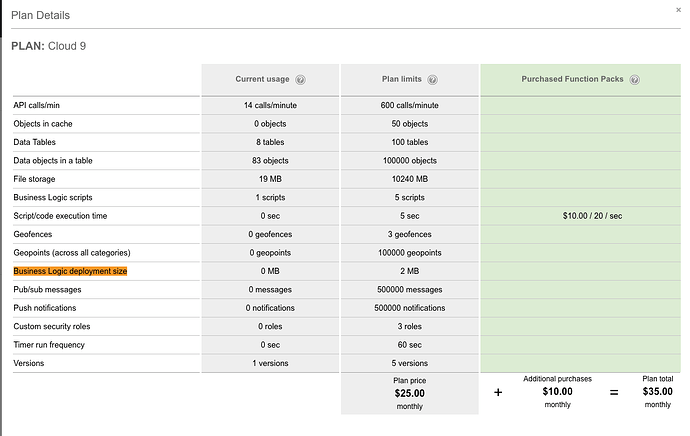The height and width of the screenshot is (436, 690).
Task: Click the $25.00 monthly plan price
Action: pyautogui.click(x=409, y=393)
